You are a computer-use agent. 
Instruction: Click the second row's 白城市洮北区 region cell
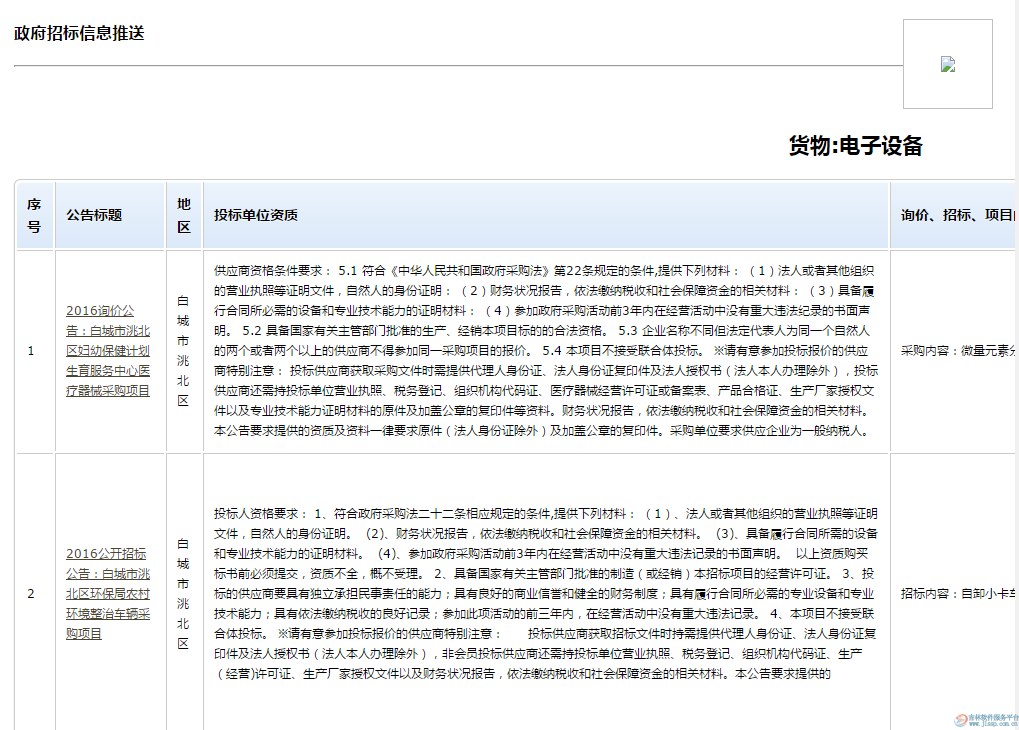click(183, 593)
